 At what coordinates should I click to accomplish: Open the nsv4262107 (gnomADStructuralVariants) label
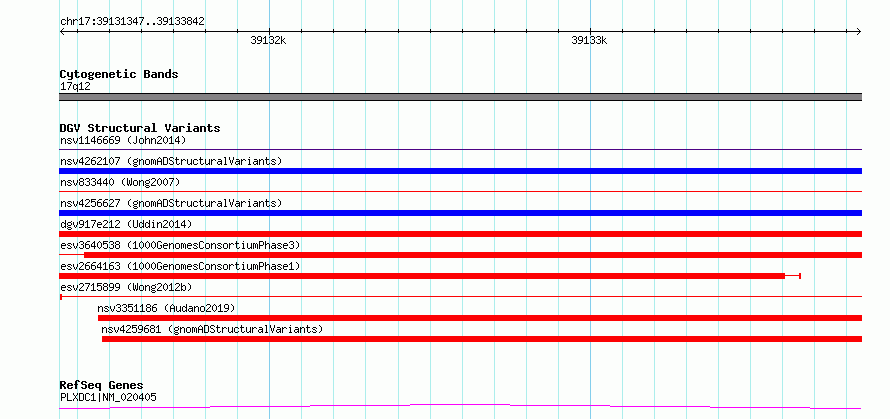tap(171, 161)
